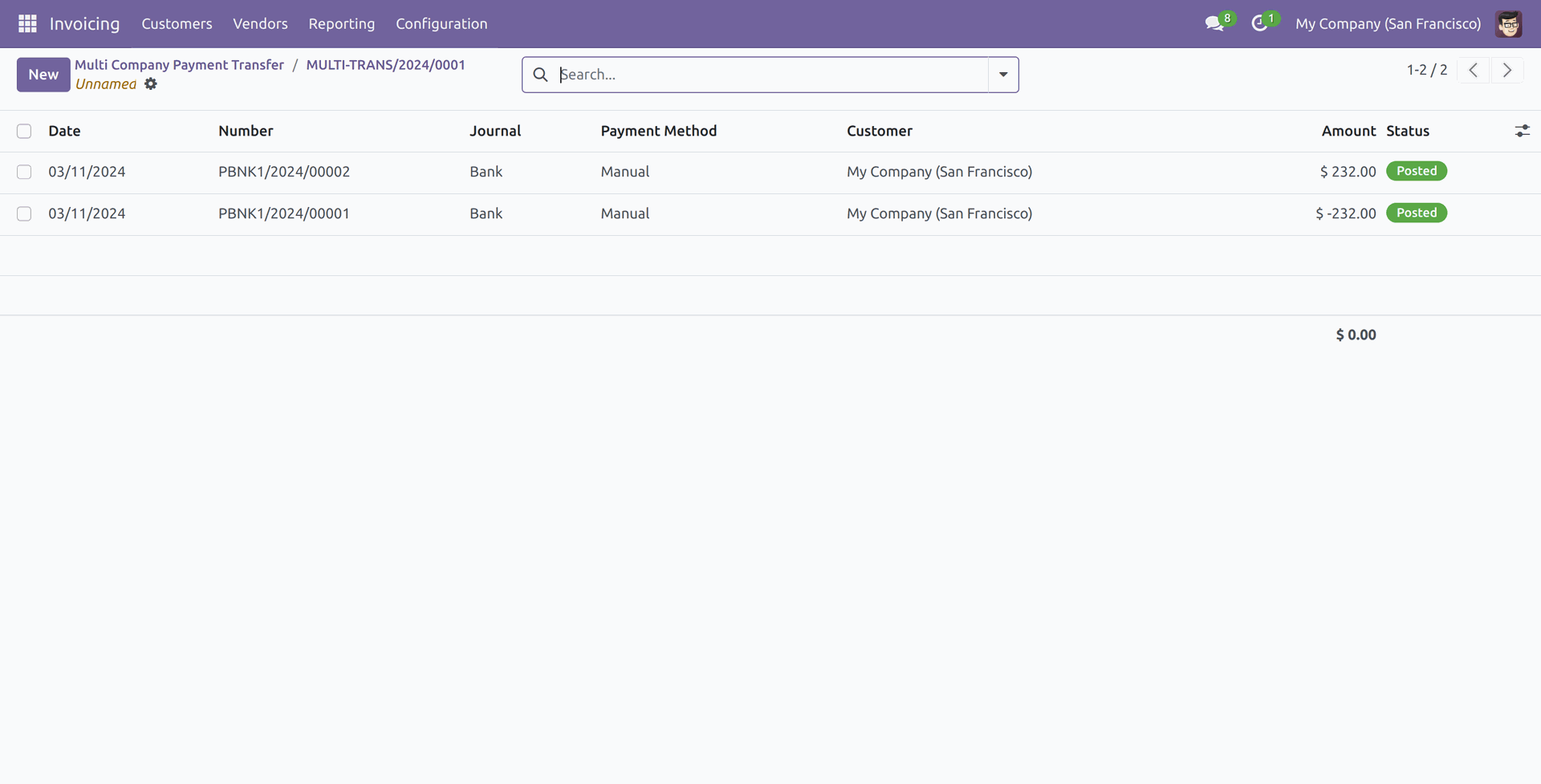1541x784 pixels.
Task: Click the search magnifier icon
Action: tap(541, 75)
